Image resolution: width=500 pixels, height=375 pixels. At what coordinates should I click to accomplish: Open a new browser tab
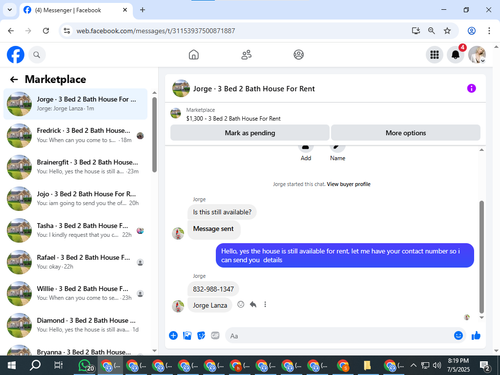point(142,10)
